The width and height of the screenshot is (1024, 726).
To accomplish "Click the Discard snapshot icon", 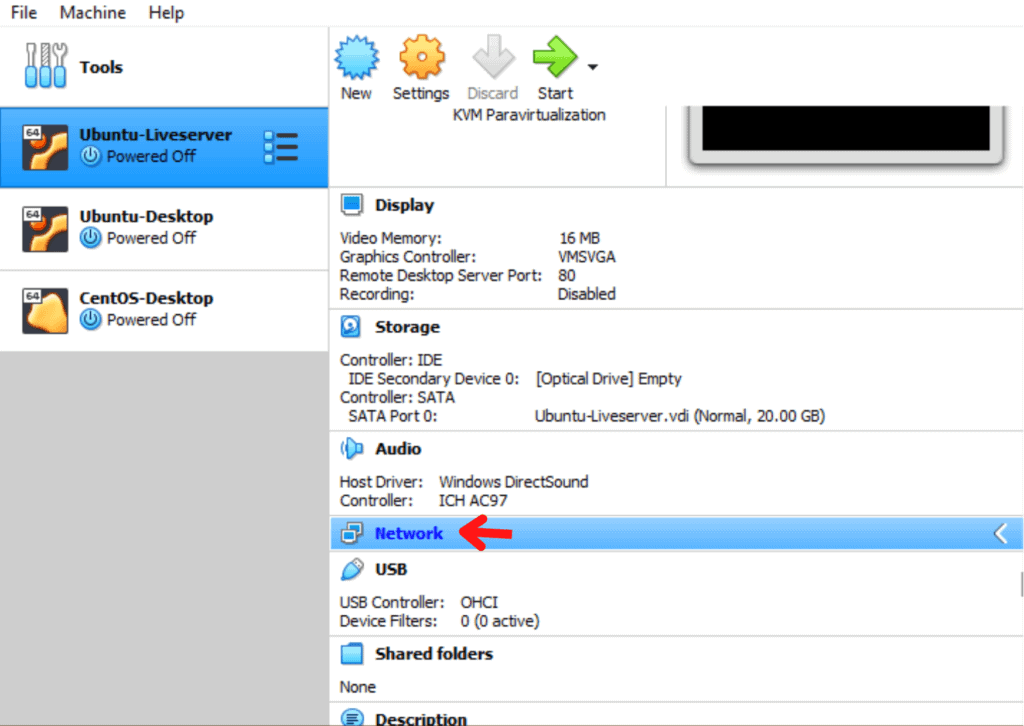I will click(x=492, y=58).
